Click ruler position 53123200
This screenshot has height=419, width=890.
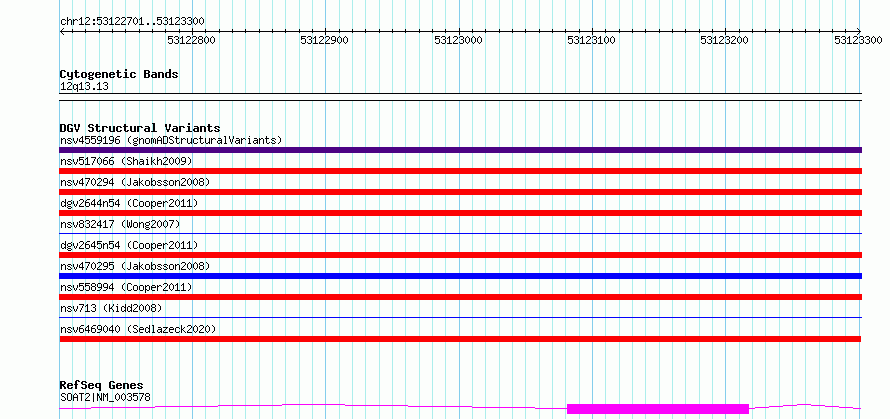(725, 40)
